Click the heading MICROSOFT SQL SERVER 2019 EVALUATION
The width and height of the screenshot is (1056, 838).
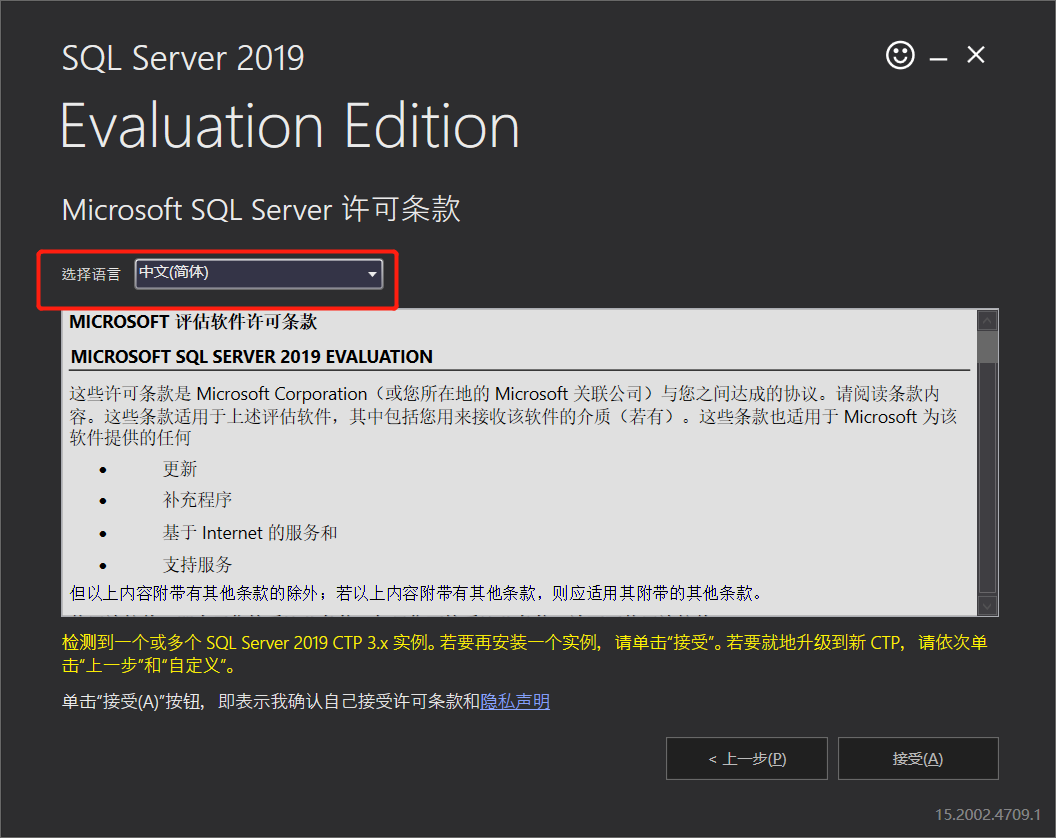pyautogui.click(x=252, y=356)
